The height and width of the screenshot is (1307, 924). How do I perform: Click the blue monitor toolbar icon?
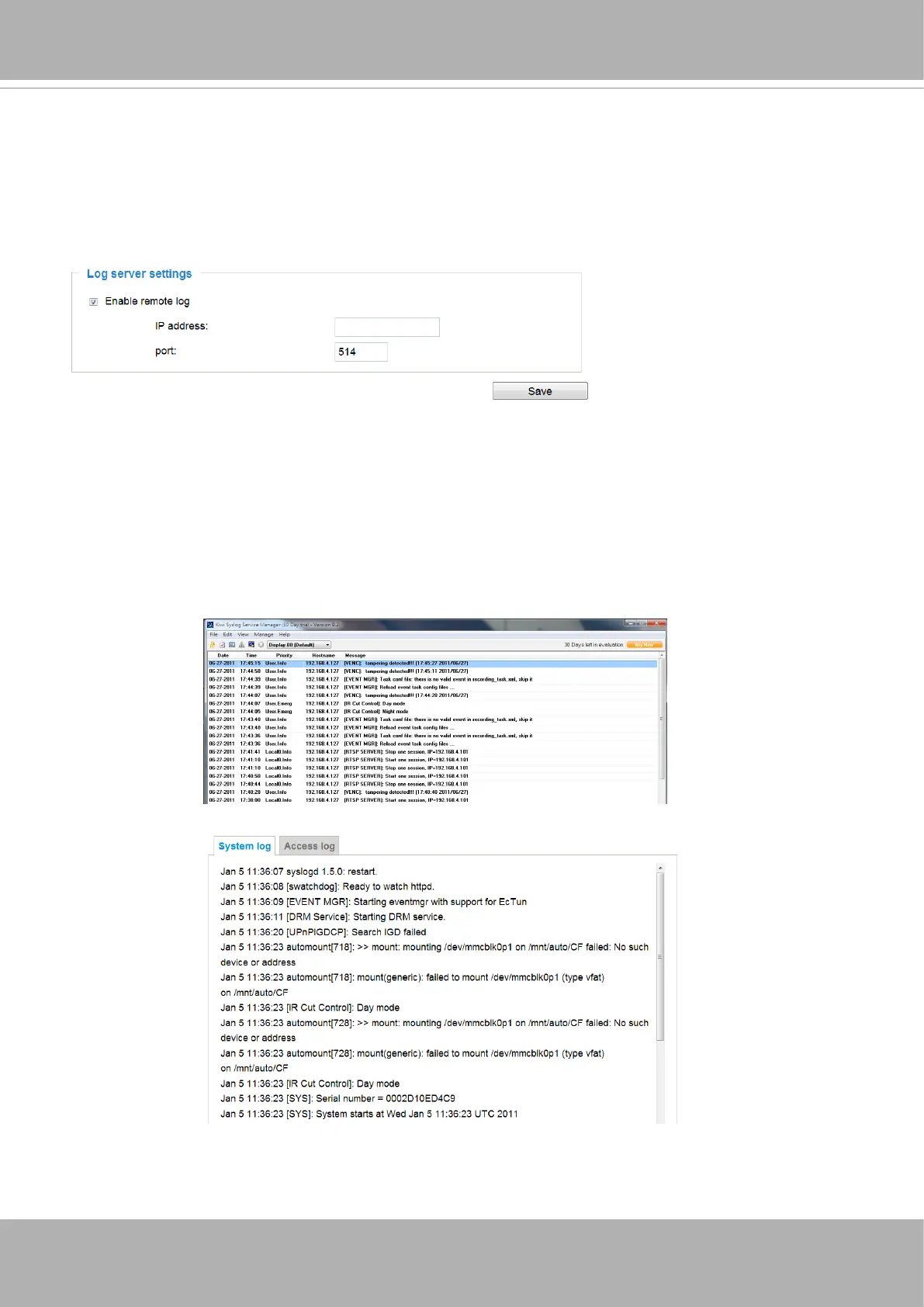251,645
